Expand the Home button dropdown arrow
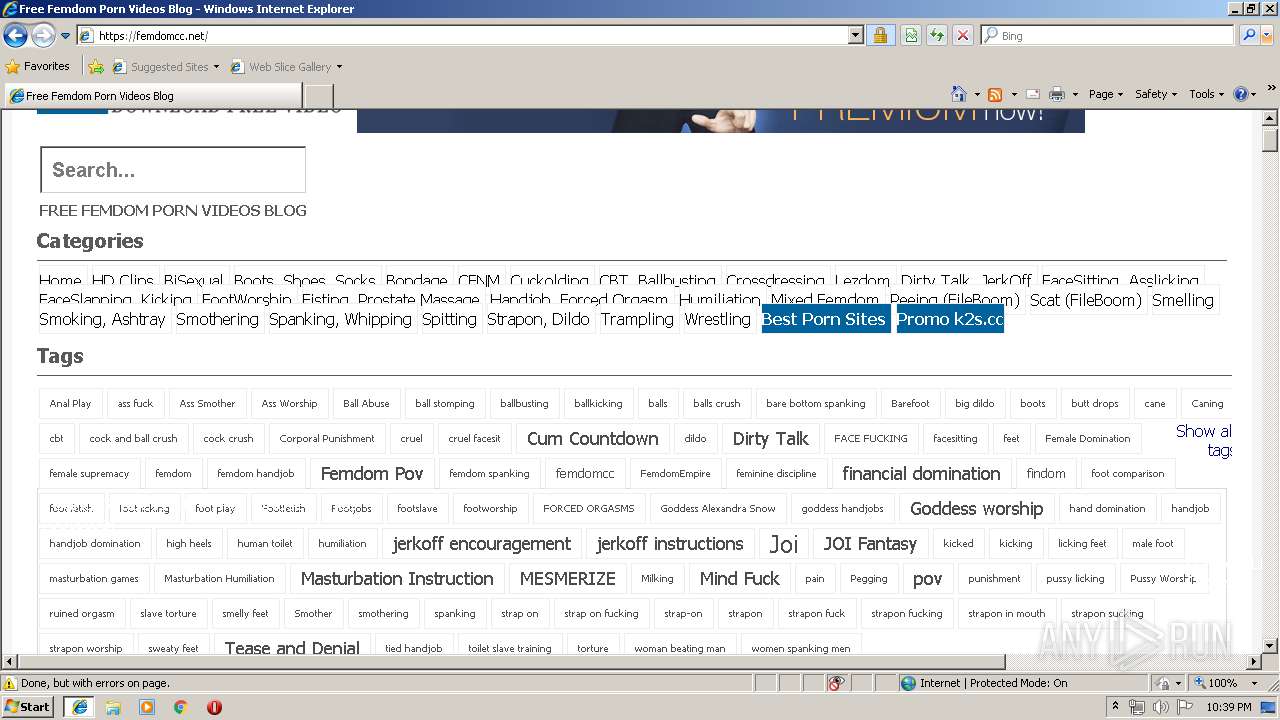This screenshot has width=1280, height=720. (x=976, y=94)
